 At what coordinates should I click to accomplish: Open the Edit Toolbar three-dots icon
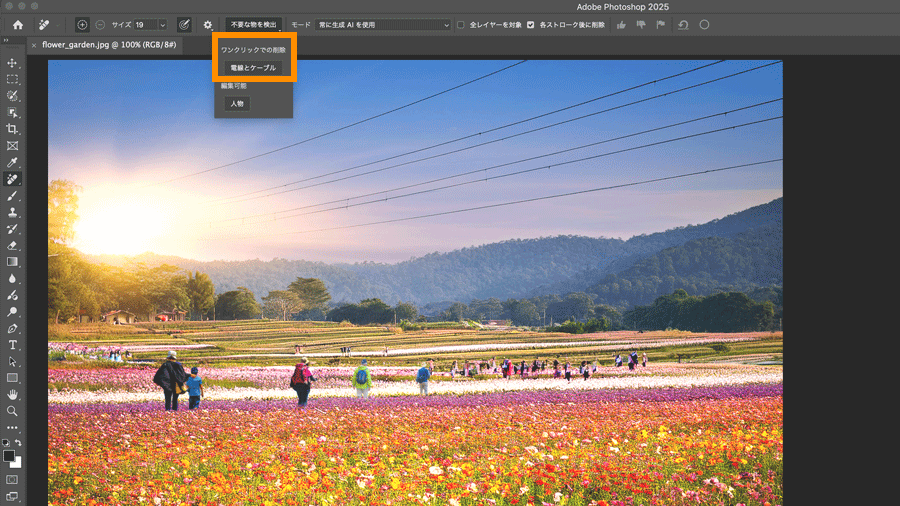point(12,428)
